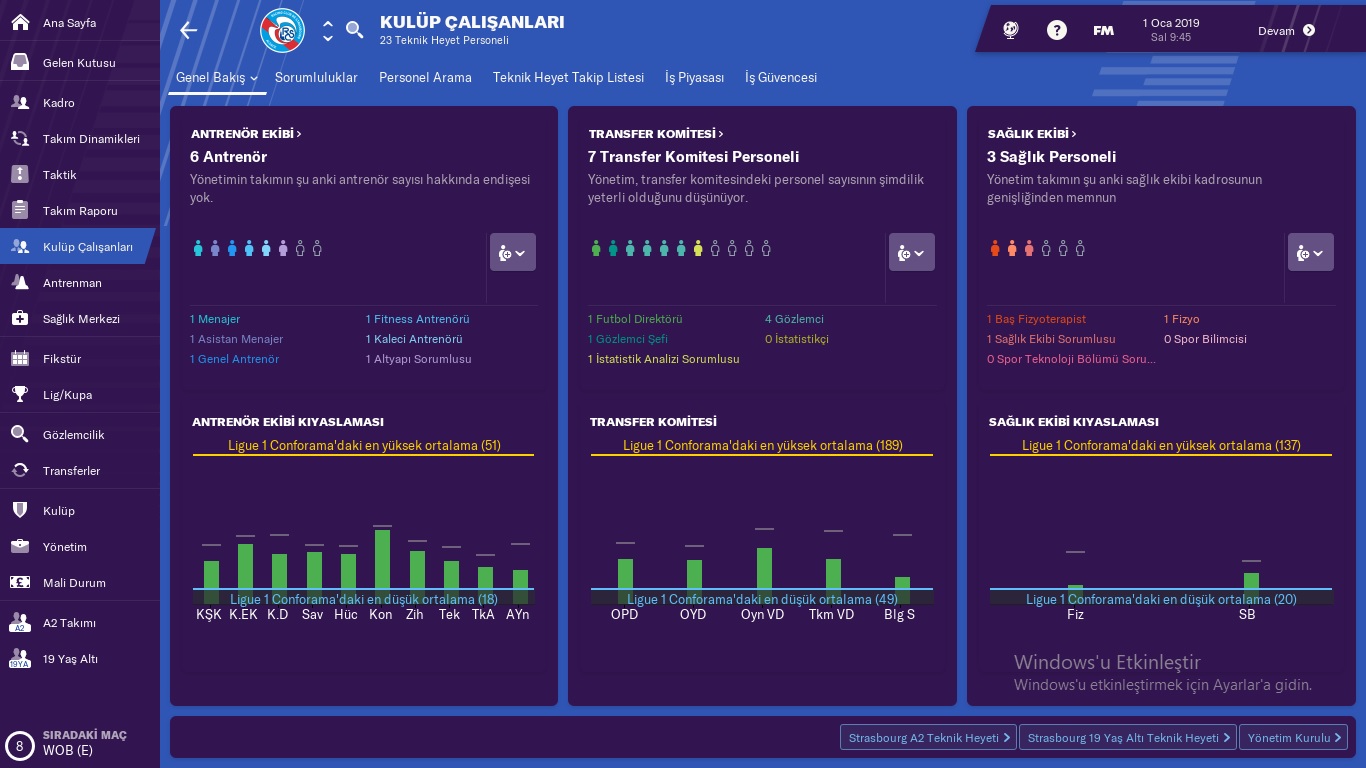Click the Strasbourg club badge
This screenshot has height=768, width=1366.
point(282,31)
